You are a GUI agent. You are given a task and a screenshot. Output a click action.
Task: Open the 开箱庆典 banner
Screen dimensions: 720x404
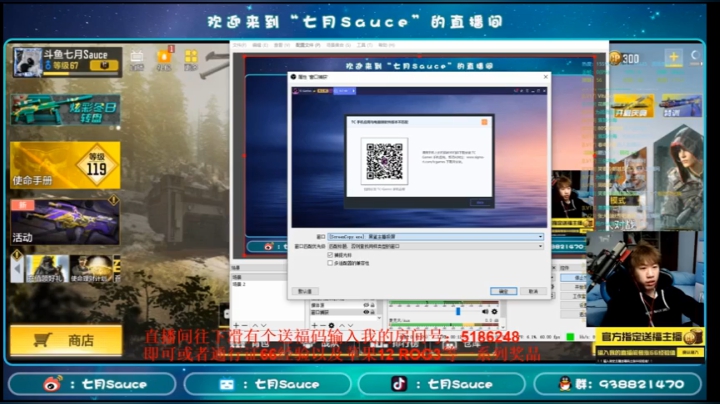point(633,106)
